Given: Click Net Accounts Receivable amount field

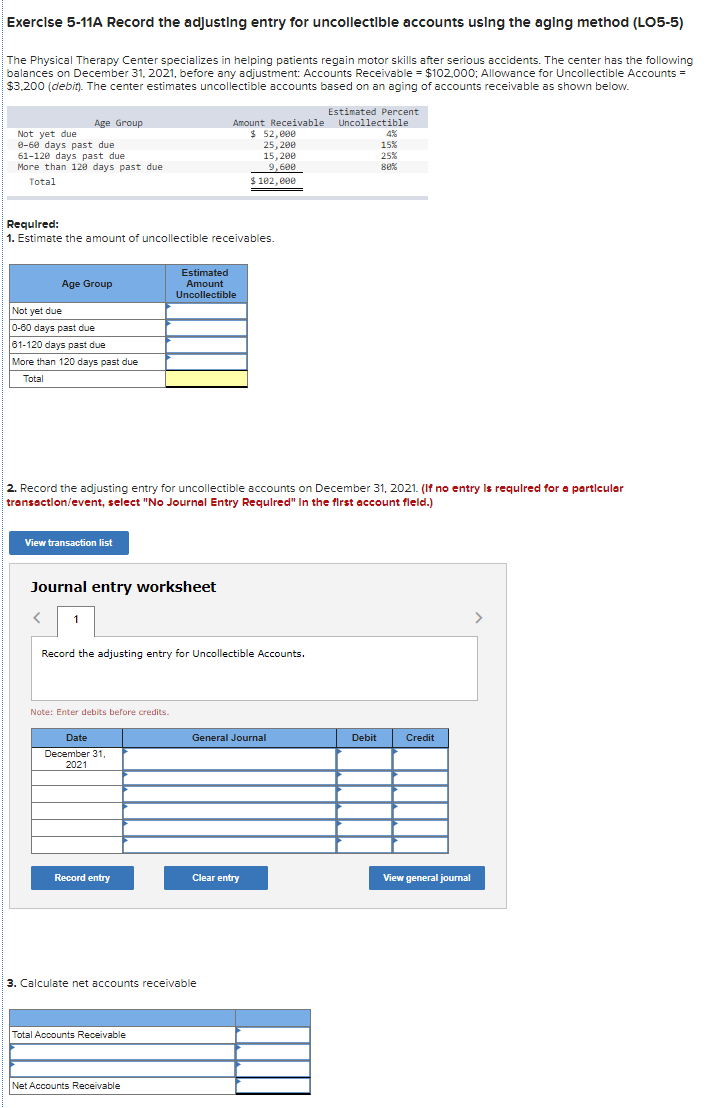Looking at the screenshot, I should pos(273,1085).
